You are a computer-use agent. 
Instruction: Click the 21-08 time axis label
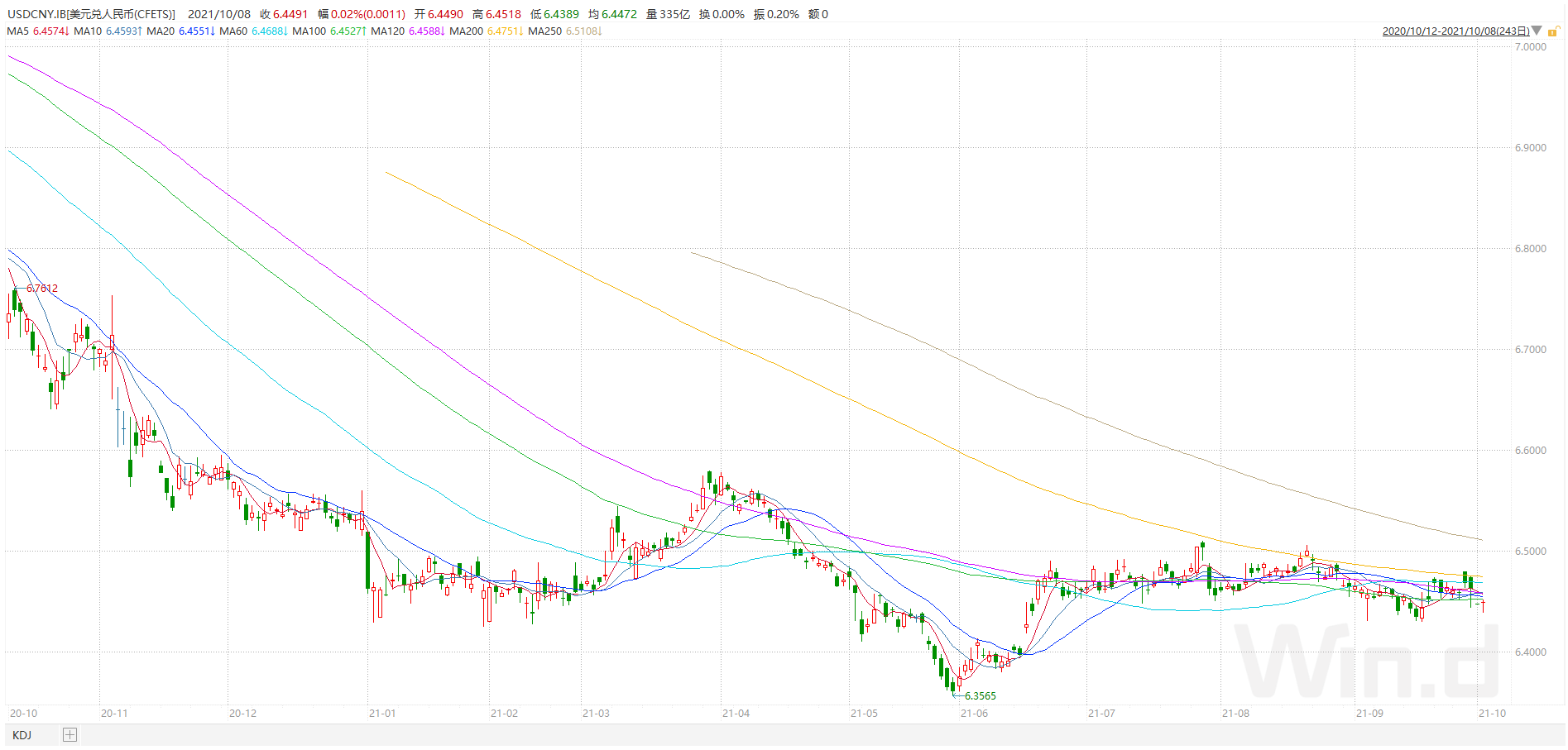coord(1236,713)
